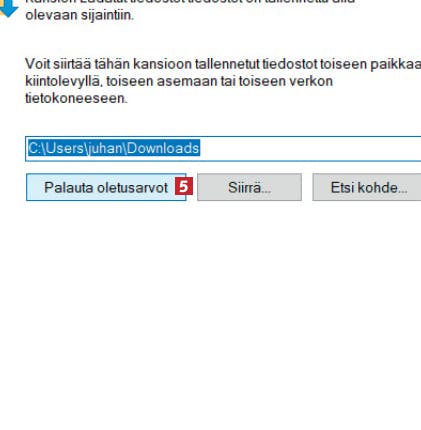Click the Users segment in the path
421x430 pixels.
point(65,148)
